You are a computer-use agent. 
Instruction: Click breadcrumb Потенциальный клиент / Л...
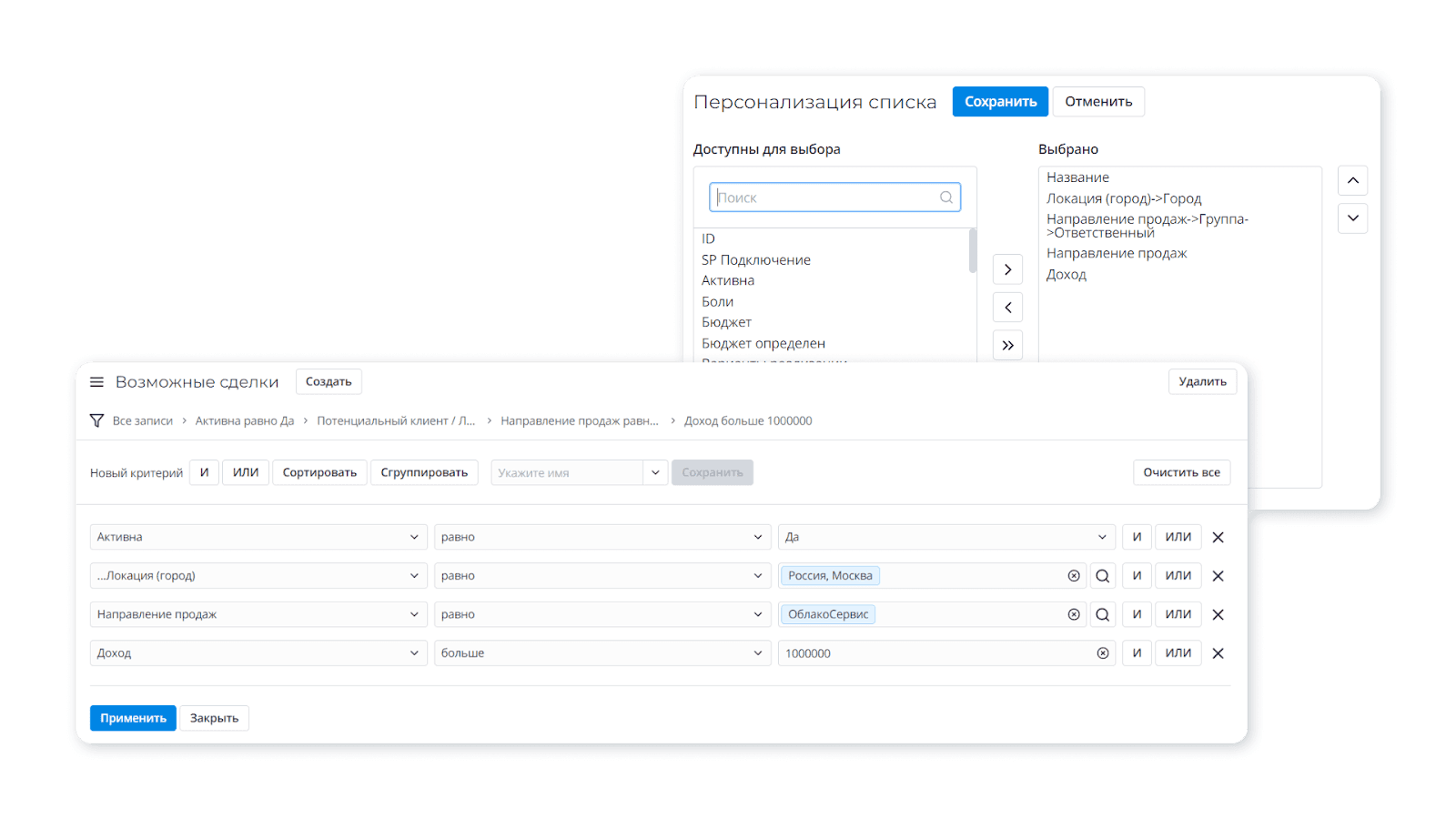pyautogui.click(x=396, y=420)
